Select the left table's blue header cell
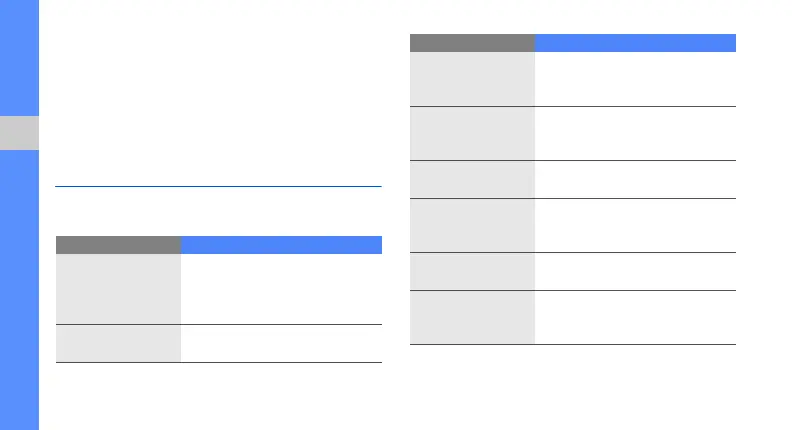The width and height of the screenshot is (792, 430). coord(281,244)
